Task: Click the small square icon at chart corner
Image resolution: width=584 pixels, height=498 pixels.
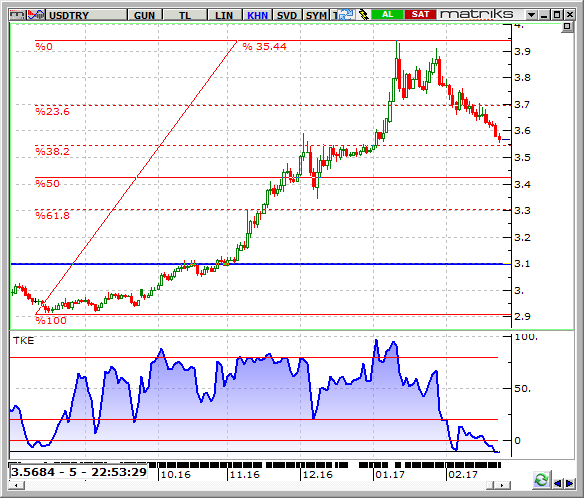Action: (567, 26)
